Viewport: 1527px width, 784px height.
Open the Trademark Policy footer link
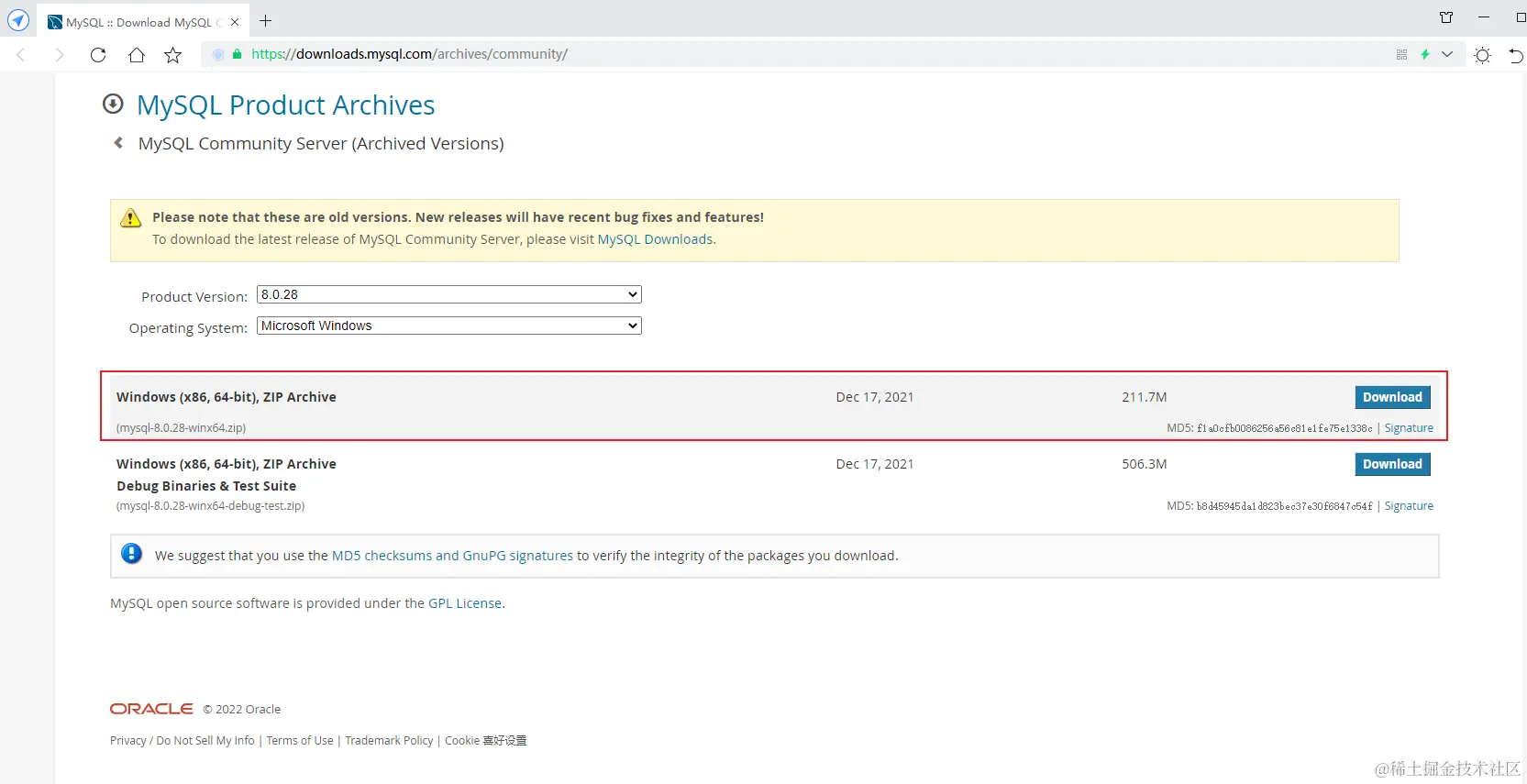[389, 741]
